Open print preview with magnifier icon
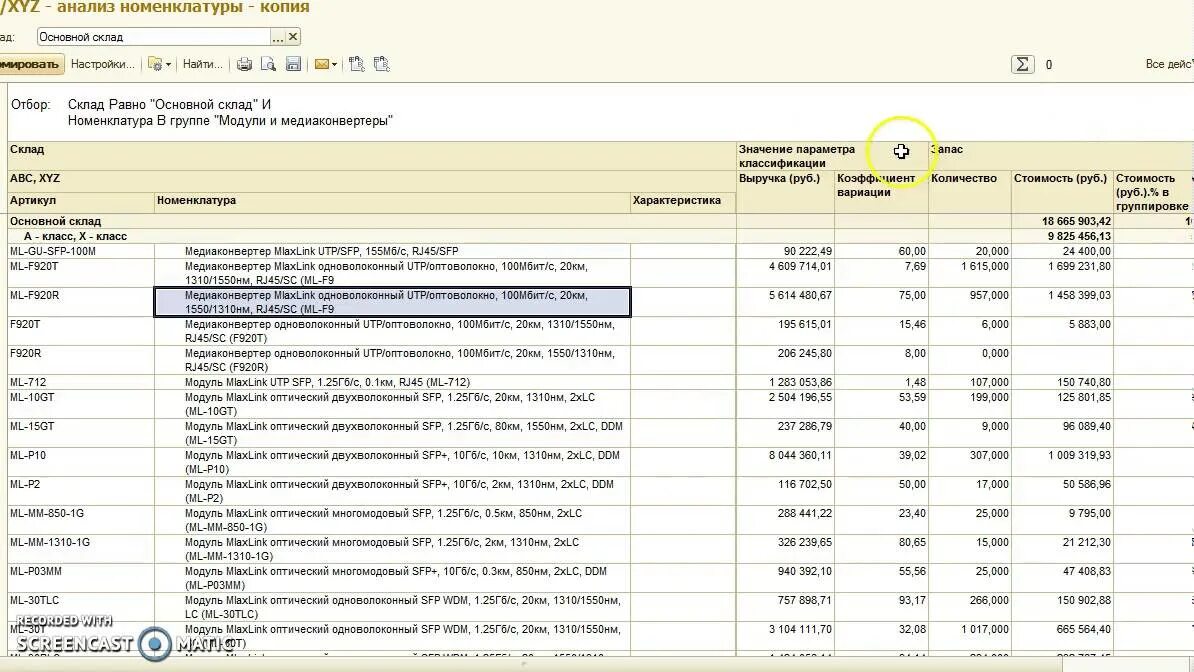The image size is (1194, 672). [x=268, y=65]
